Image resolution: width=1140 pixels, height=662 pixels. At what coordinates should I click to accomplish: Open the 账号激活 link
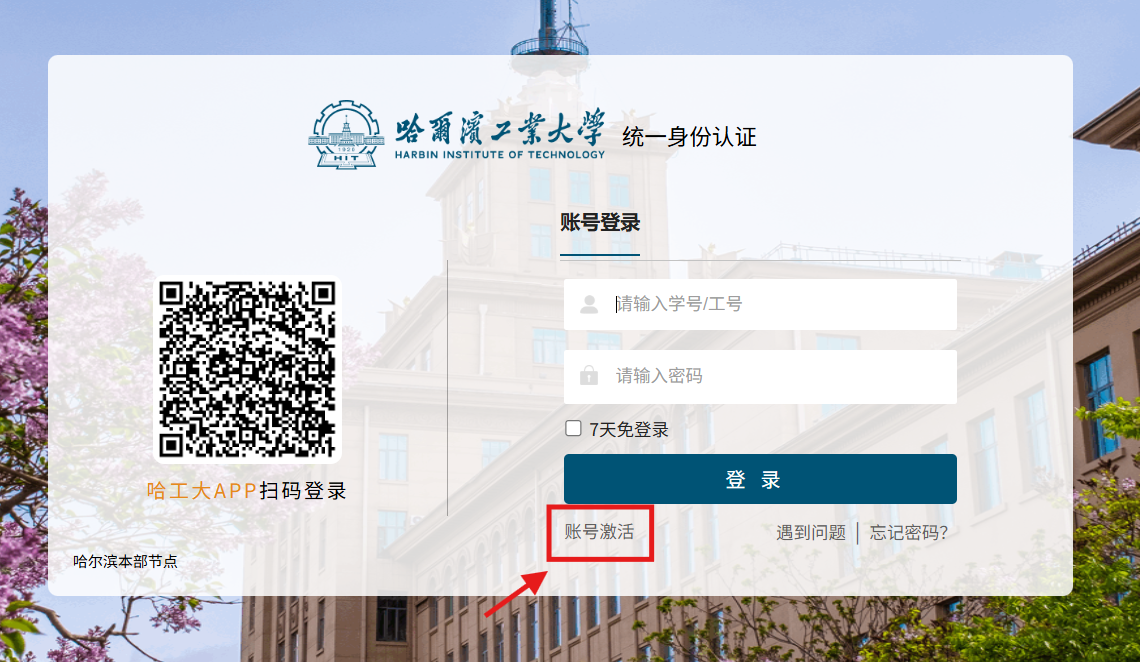coord(599,532)
